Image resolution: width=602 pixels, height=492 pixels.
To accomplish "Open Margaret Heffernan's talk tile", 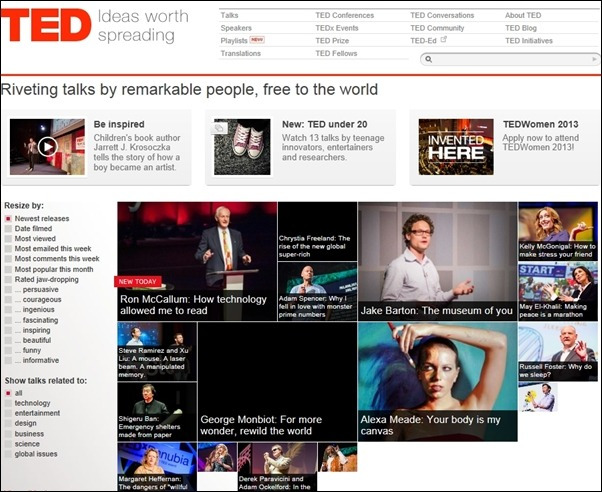I will (x=157, y=467).
